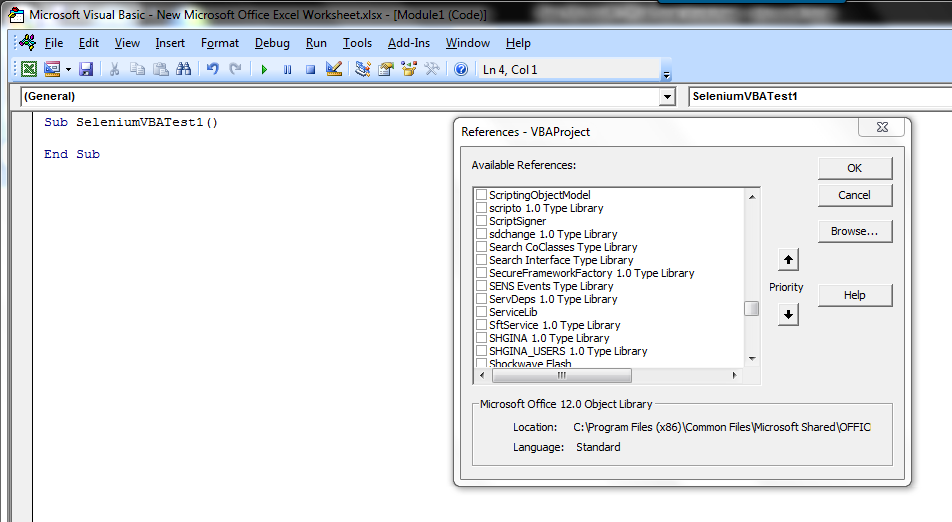Check the ScriptSigner reference

point(481,221)
